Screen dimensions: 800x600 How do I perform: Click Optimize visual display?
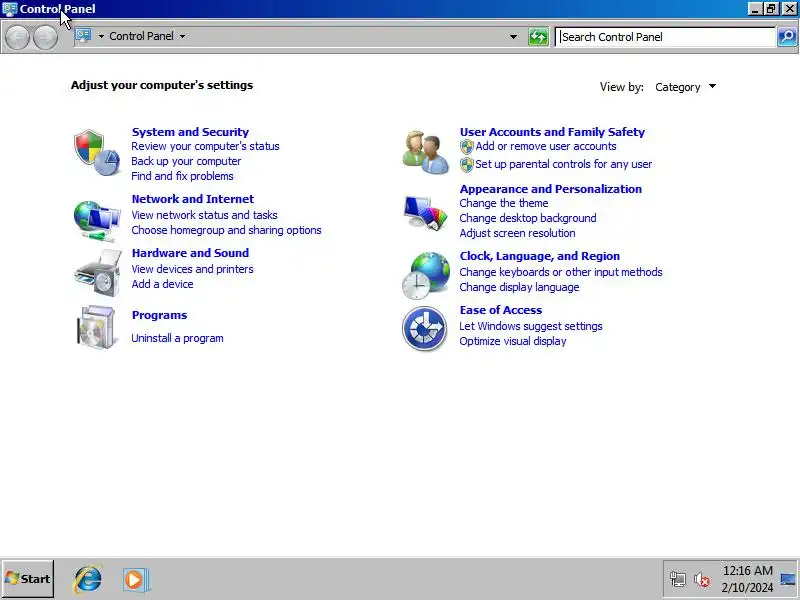point(513,341)
